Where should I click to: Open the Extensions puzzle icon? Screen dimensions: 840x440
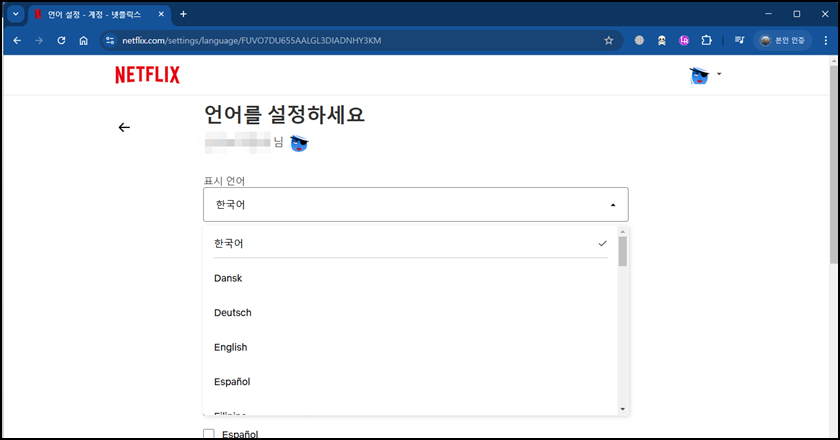tap(707, 41)
